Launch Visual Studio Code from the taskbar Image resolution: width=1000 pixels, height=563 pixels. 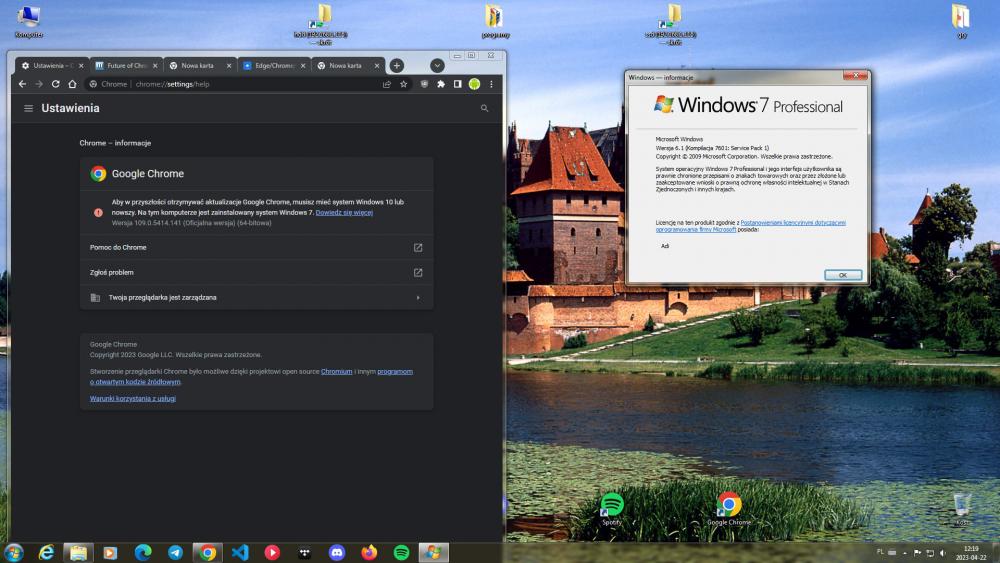click(239, 552)
